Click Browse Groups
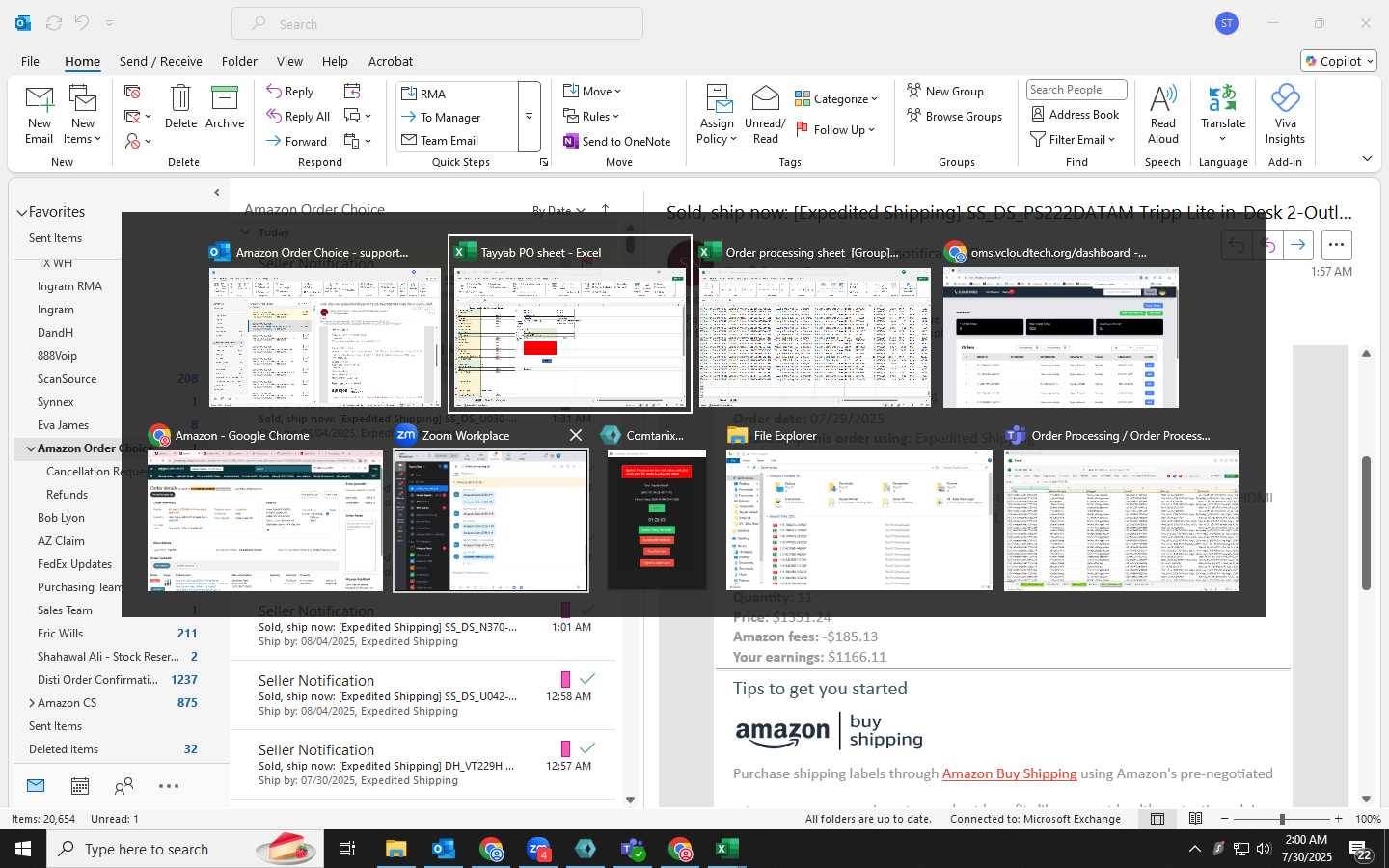The width and height of the screenshot is (1389, 868). pos(954,116)
